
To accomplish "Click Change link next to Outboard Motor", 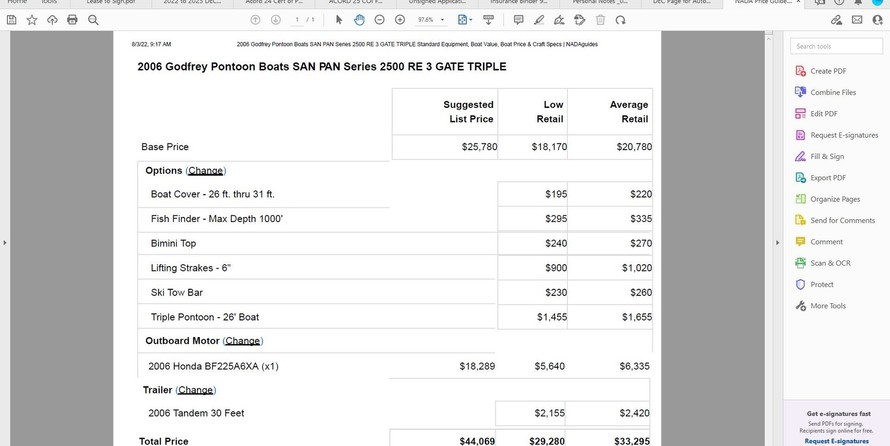I will pos(242,341).
